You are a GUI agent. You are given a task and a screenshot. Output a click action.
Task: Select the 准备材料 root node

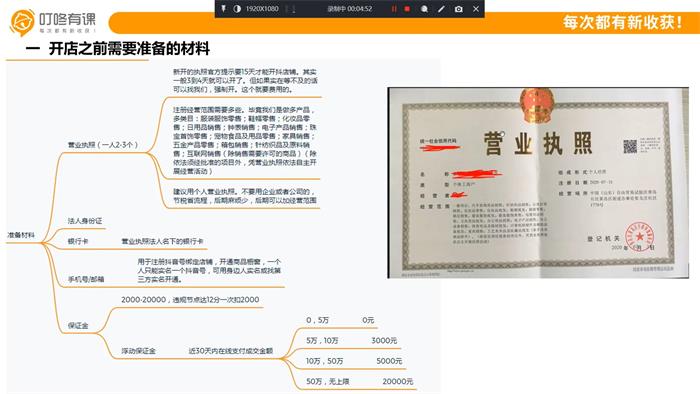(21, 235)
